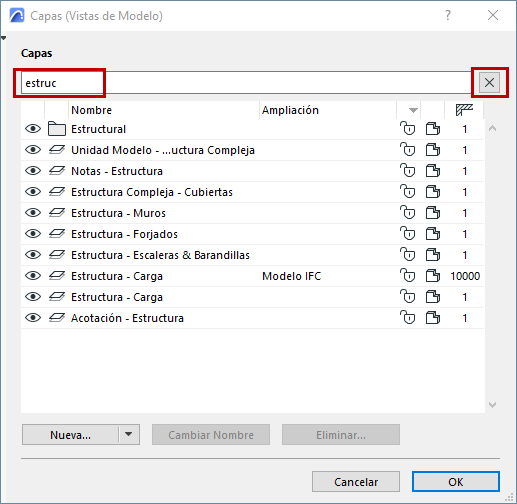Screen dimensions: 517x504
Task: Click the Nueva... button
Action: coord(70,435)
